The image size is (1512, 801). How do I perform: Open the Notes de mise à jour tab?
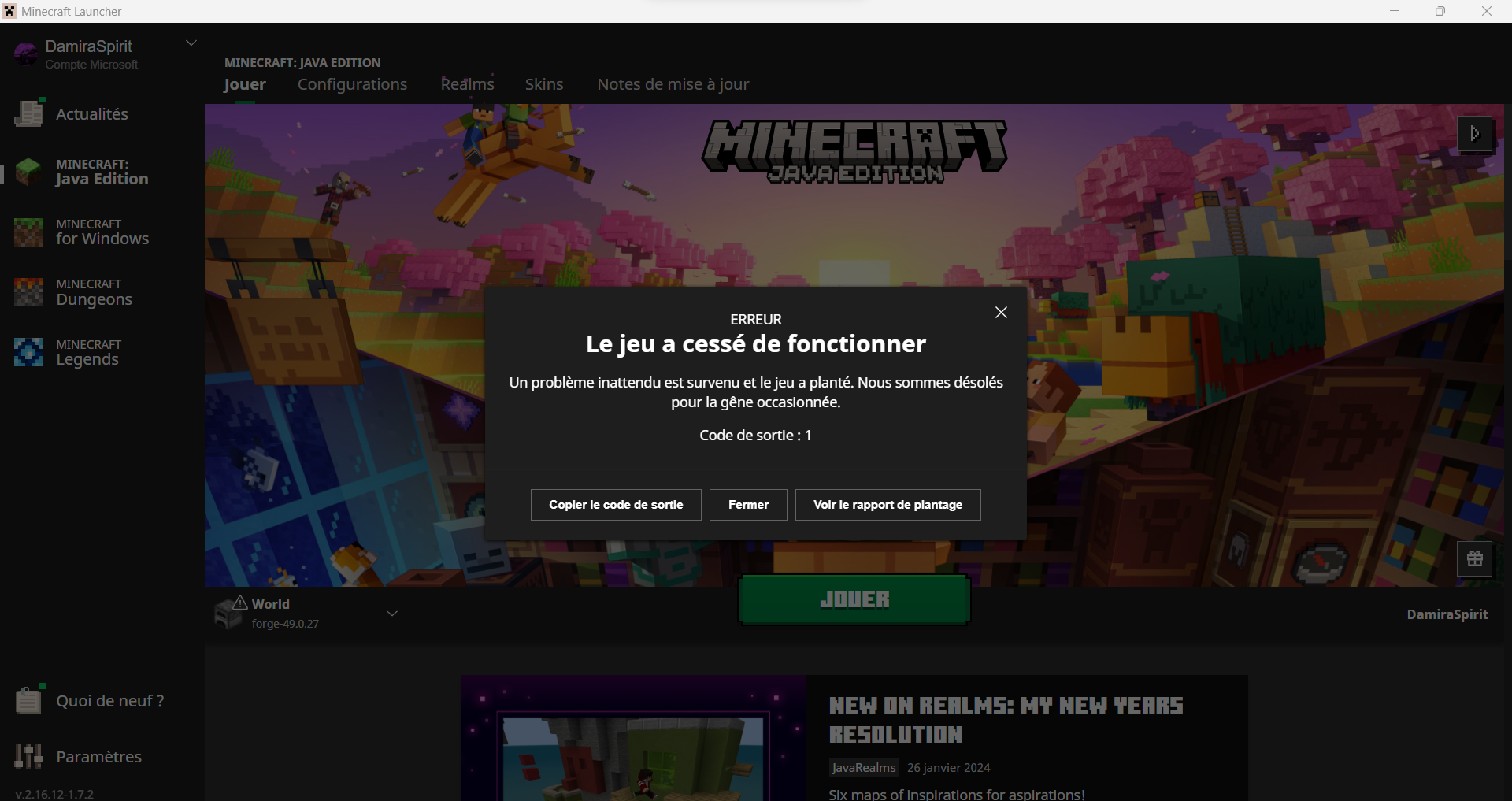[673, 84]
